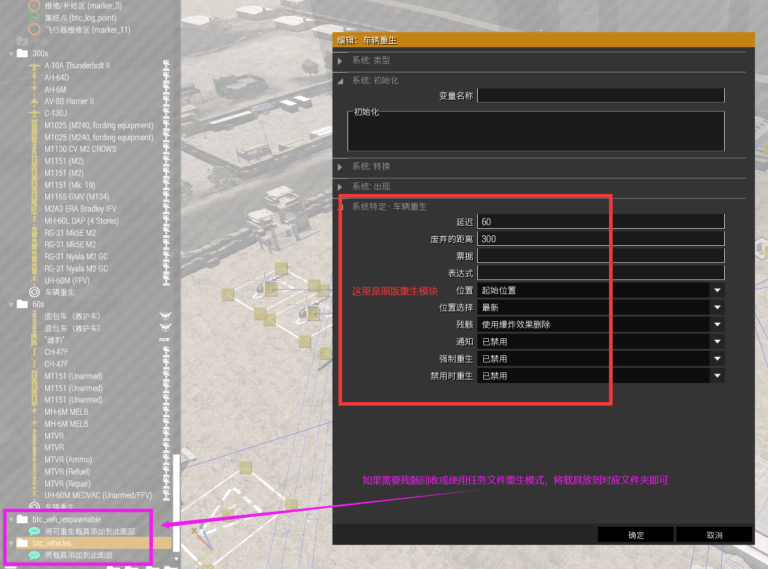Click the 取消 cancel button

pos(714,535)
